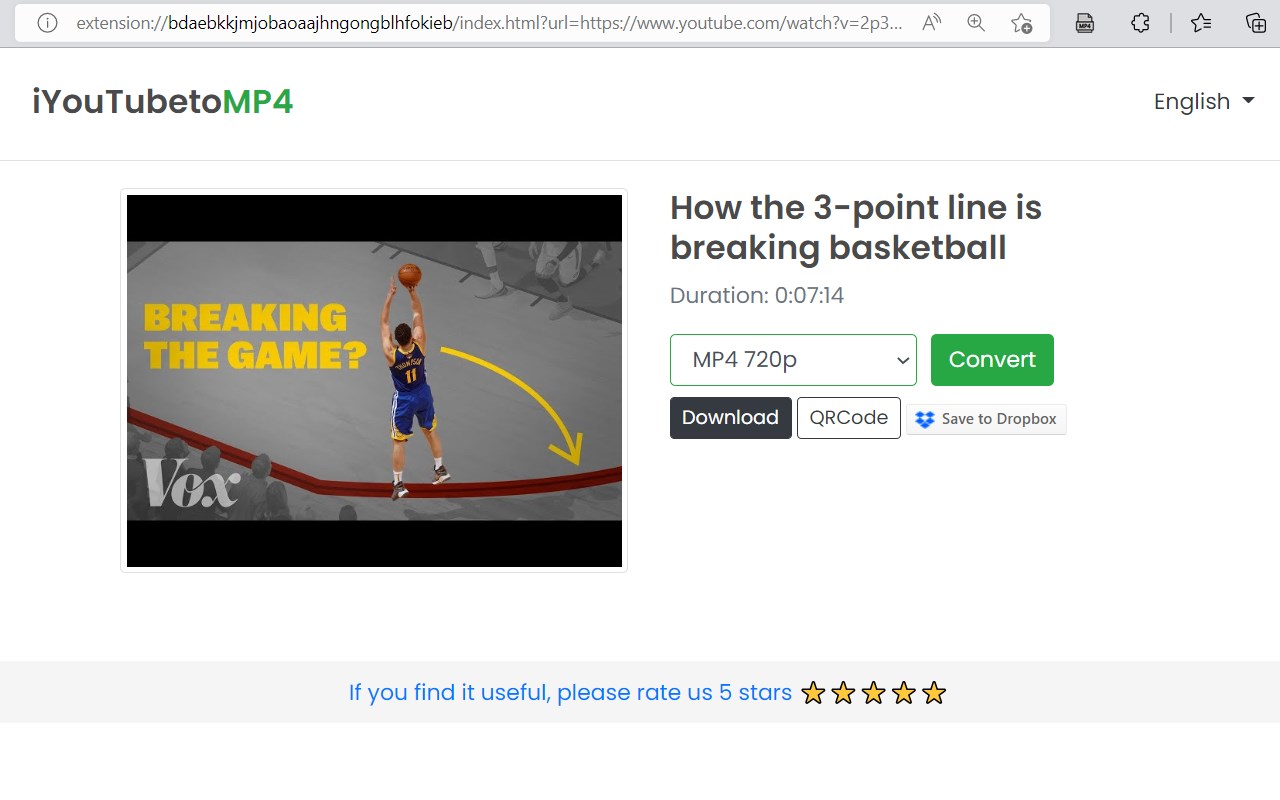Image resolution: width=1280 pixels, height=800 pixels.
Task: Add this page to favorites star icon
Action: (x=1021, y=23)
